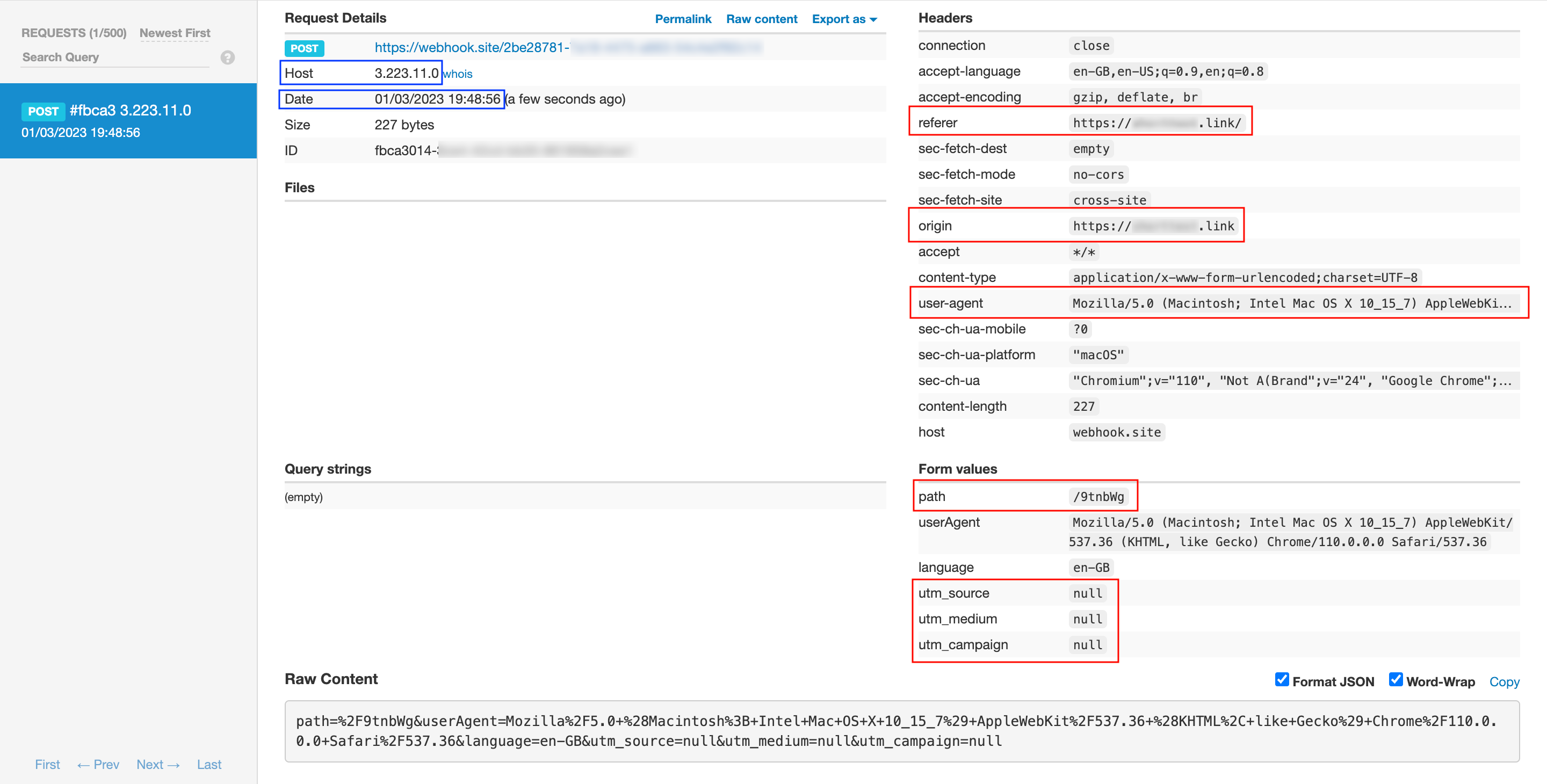Click the help question mark icon
Image resolution: width=1547 pixels, height=784 pixels.
click(227, 57)
